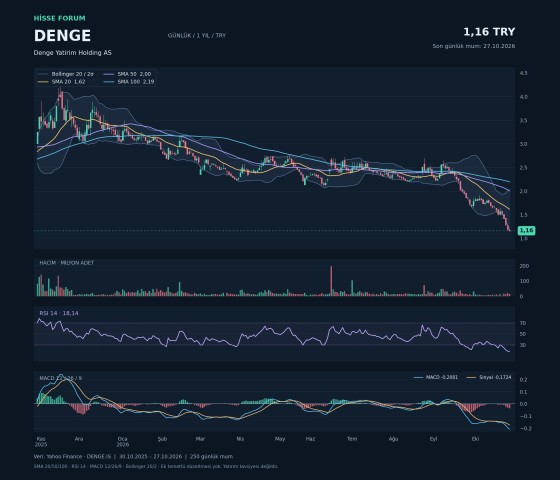Screen dimensions: 560x480
Task: Click the GÜNLÜK / 1 YIL / TRY subtitle
Action: coord(197,35)
